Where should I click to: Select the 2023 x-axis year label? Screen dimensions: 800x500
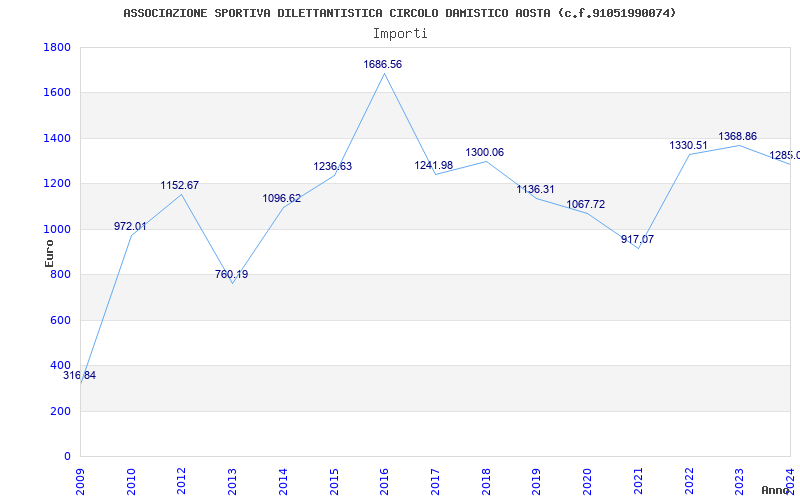coord(740,481)
